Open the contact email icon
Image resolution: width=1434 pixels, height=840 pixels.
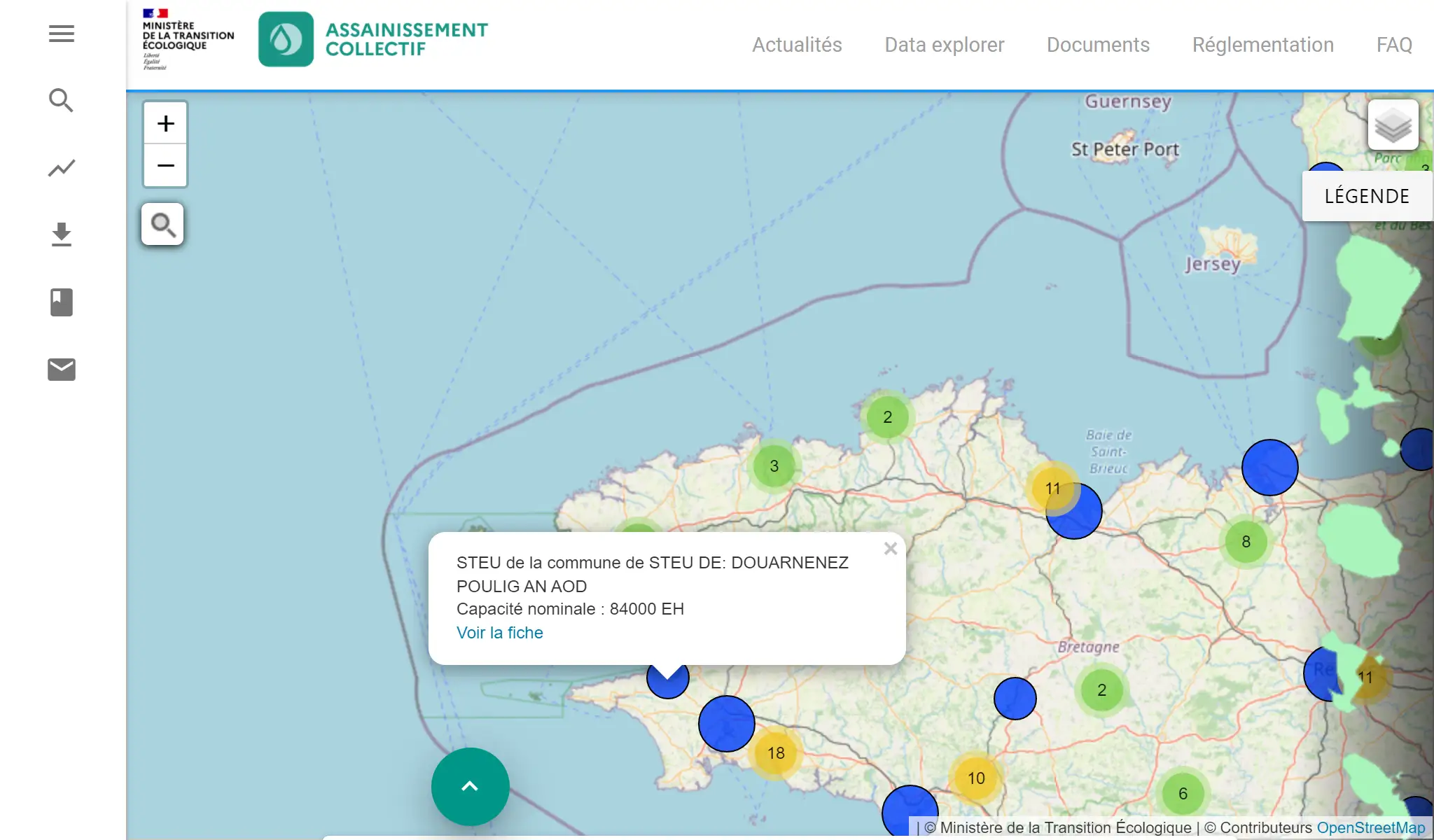point(62,369)
